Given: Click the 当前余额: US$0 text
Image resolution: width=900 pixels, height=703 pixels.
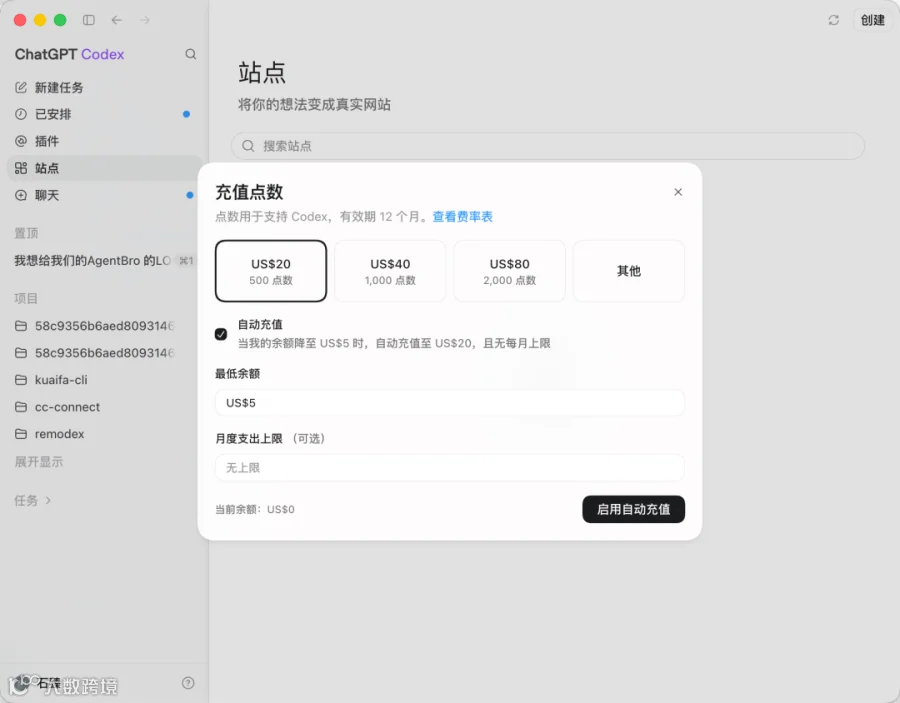Looking at the screenshot, I should tap(255, 510).
